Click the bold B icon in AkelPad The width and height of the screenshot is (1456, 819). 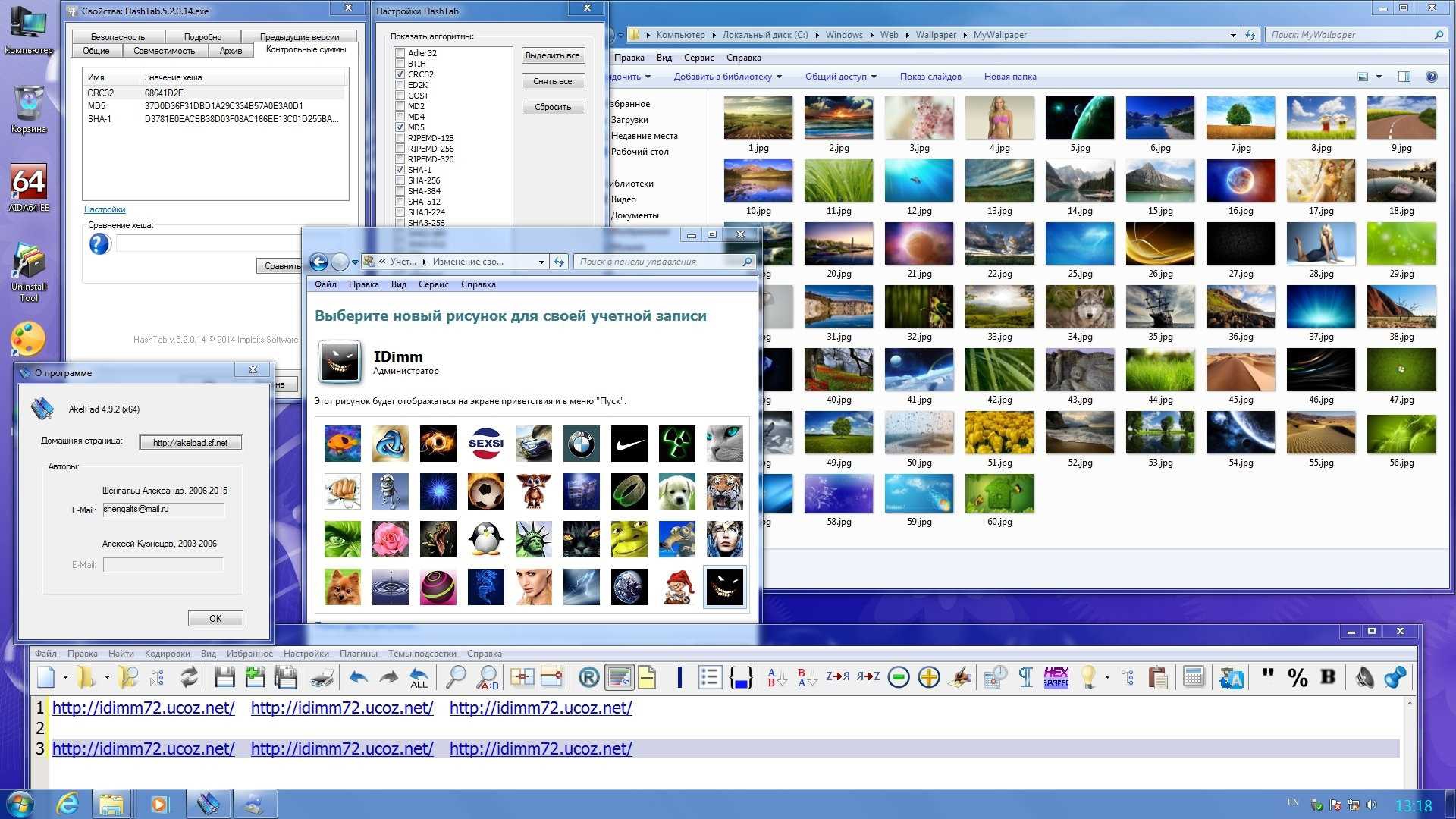[1328, 677]
